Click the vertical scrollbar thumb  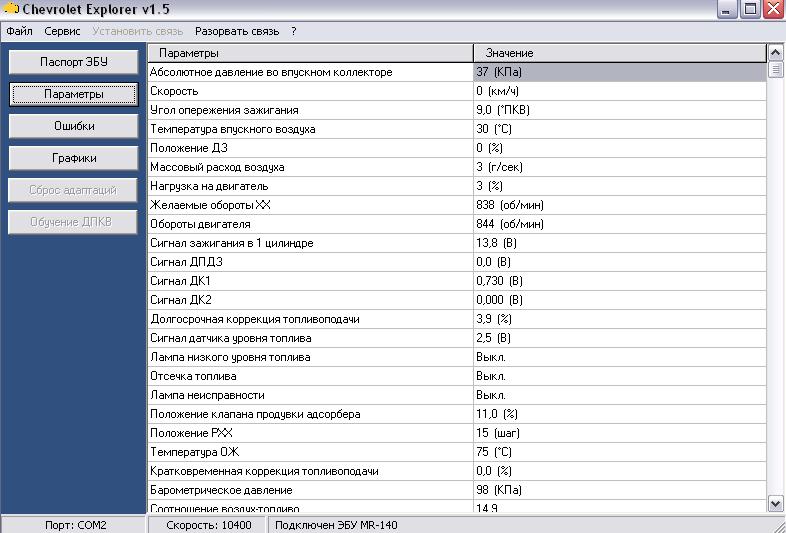coord(775,71)
